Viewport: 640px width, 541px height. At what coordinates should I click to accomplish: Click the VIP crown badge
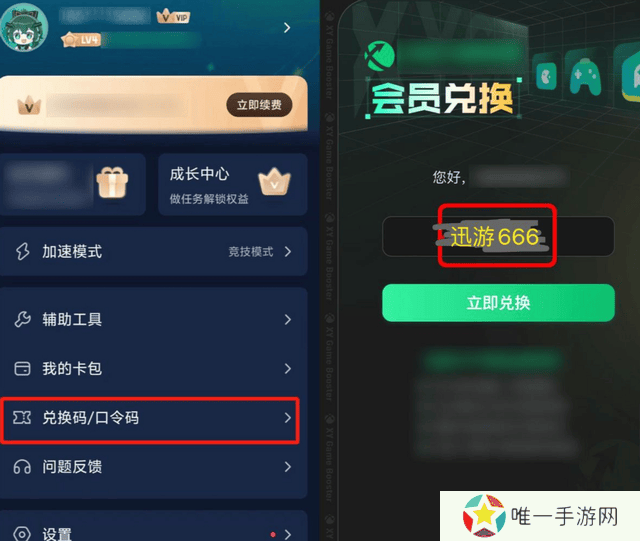pyautogui.click(x=173, y=16)
